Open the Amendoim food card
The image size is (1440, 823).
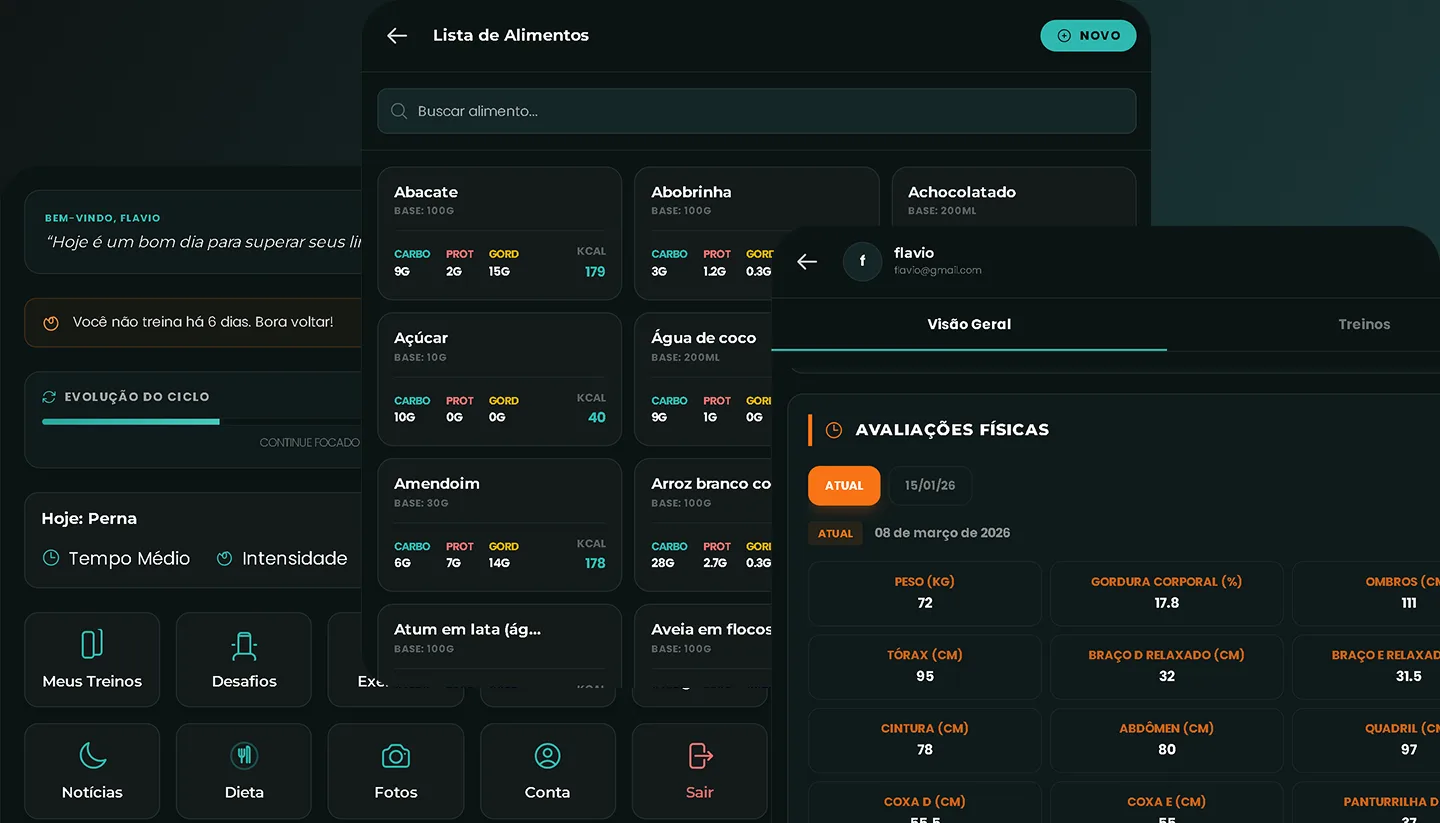499,525
